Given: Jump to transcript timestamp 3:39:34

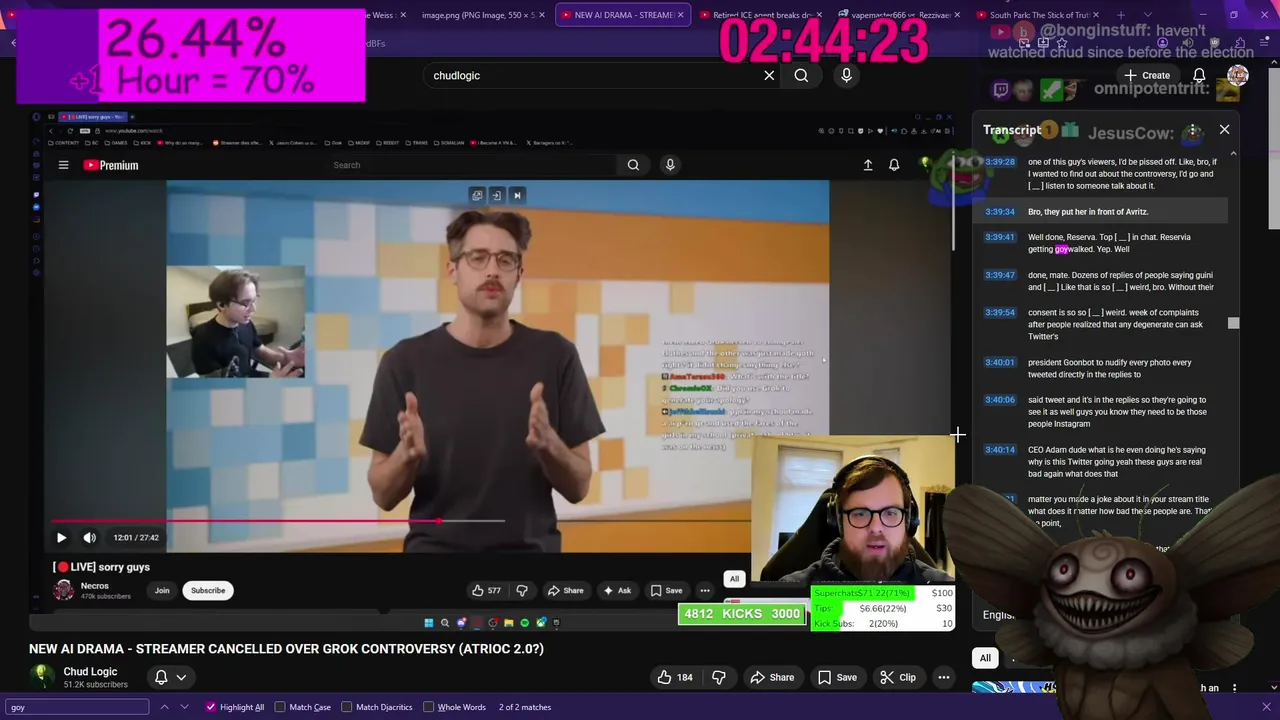Looking at the screenshot, I should 1000,212.
